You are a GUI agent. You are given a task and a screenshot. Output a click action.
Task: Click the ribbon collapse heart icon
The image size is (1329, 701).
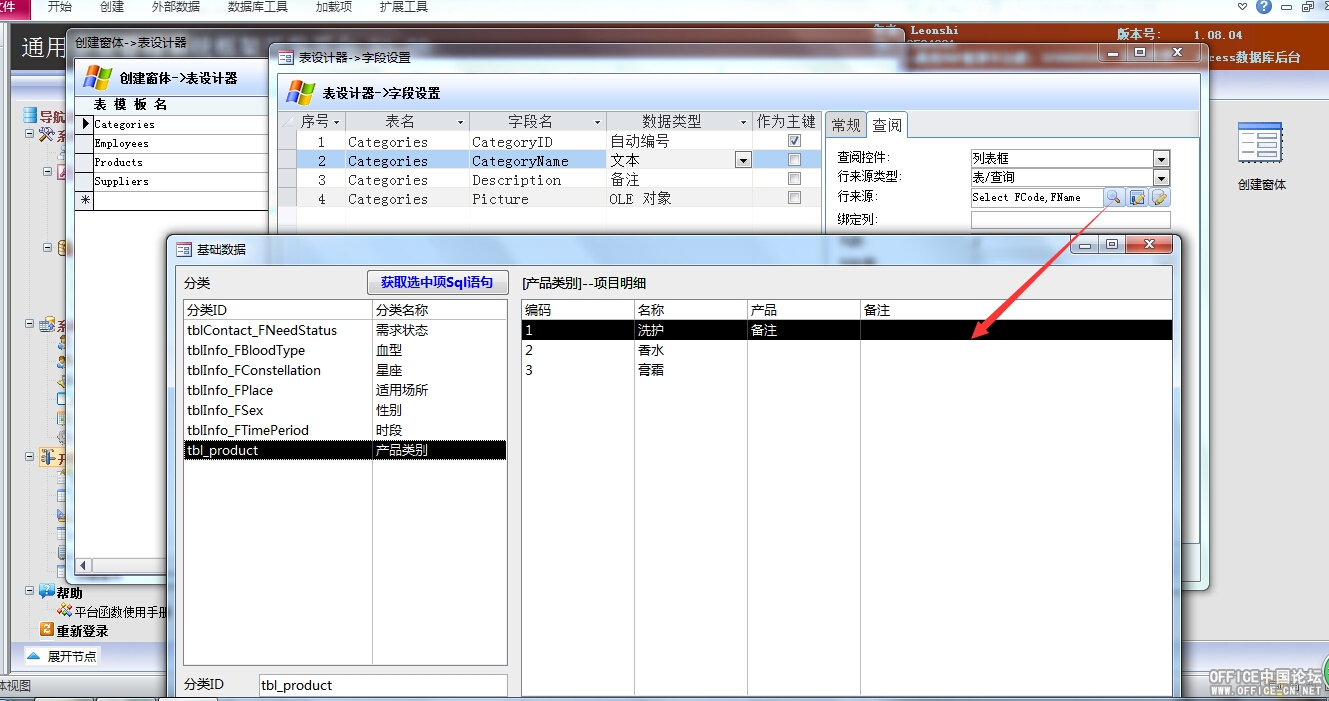tap(1243, 7)
